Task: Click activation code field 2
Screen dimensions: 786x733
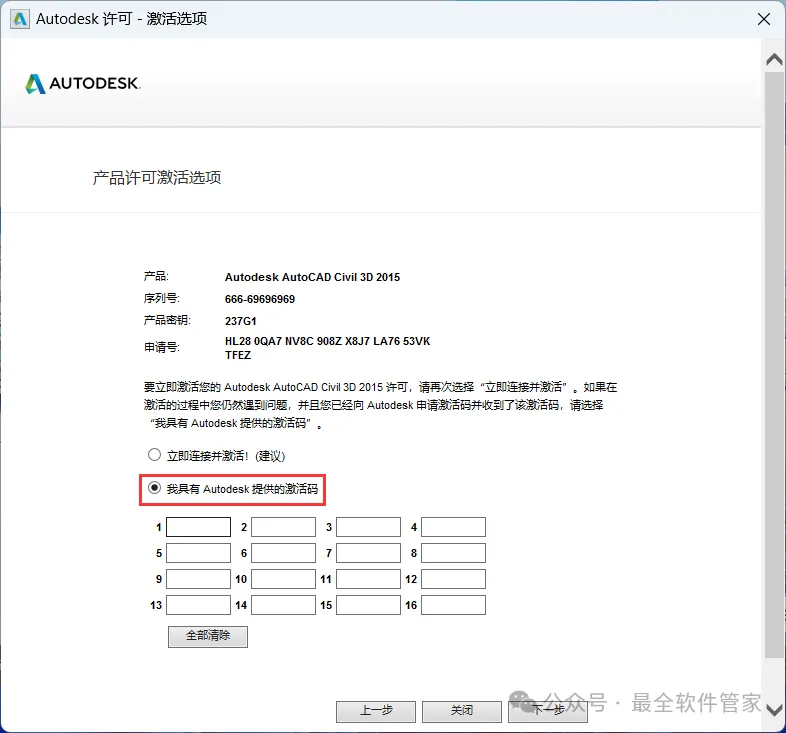Action: [283, 527]
